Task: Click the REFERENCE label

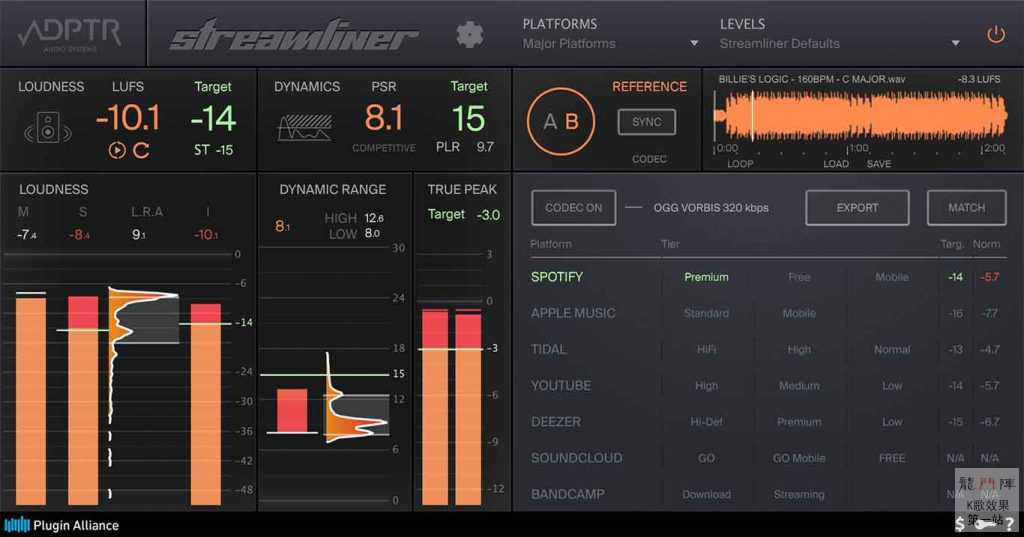Action: (649, 87)
